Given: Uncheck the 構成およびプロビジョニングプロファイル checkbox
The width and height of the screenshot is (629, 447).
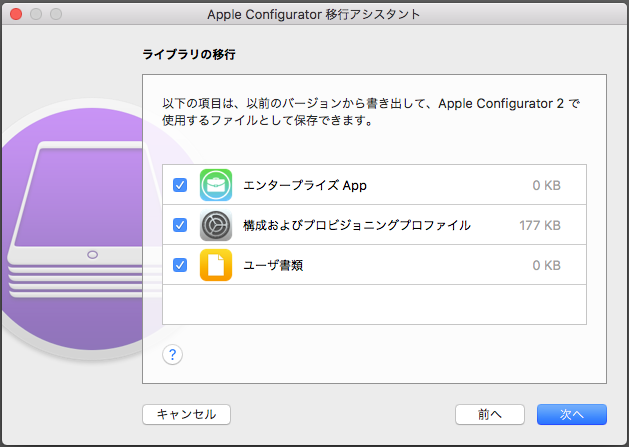Looking at the screenshot, I should 180,225.
